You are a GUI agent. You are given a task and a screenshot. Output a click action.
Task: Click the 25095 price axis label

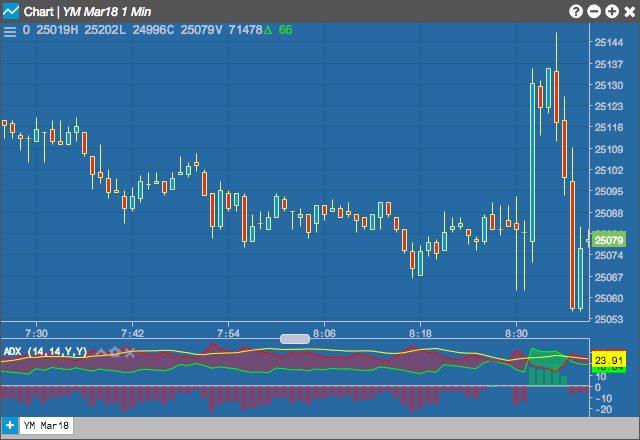(609, 191)
